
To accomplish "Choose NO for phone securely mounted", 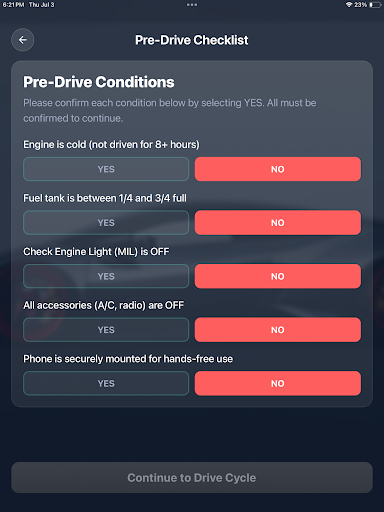I will 278,383.
